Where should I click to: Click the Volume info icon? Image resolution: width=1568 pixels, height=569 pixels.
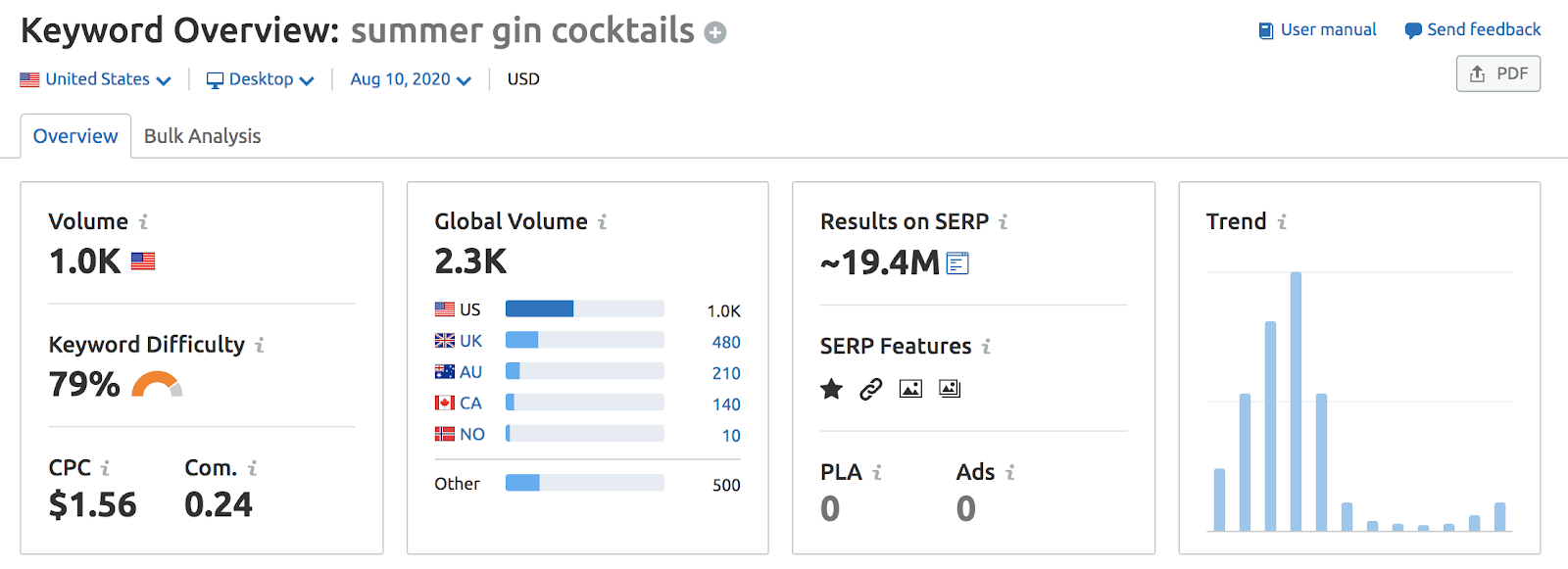pyautogui.click(x=143, y=222)
